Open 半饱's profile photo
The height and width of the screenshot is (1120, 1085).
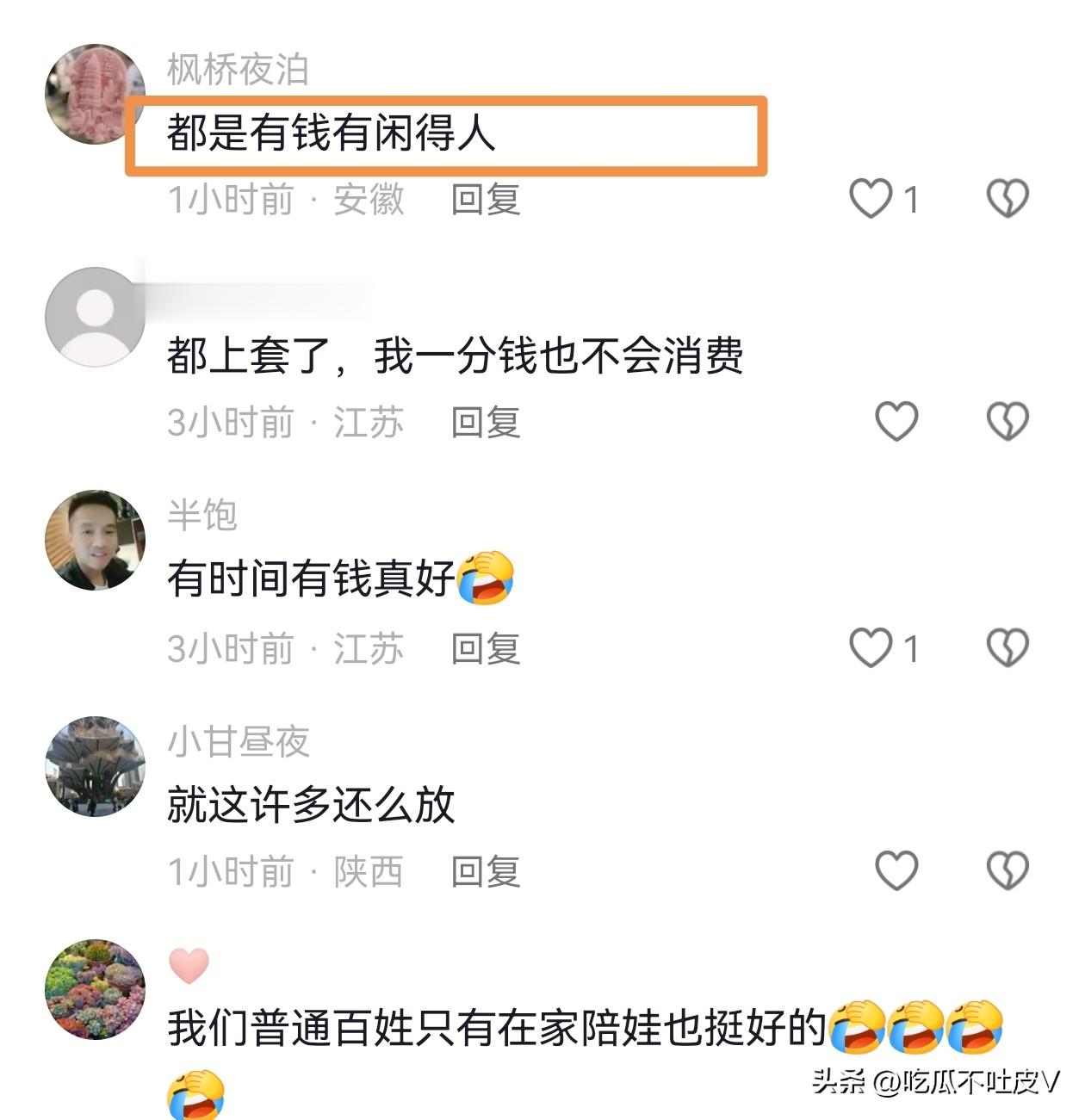tap(95, 540)
